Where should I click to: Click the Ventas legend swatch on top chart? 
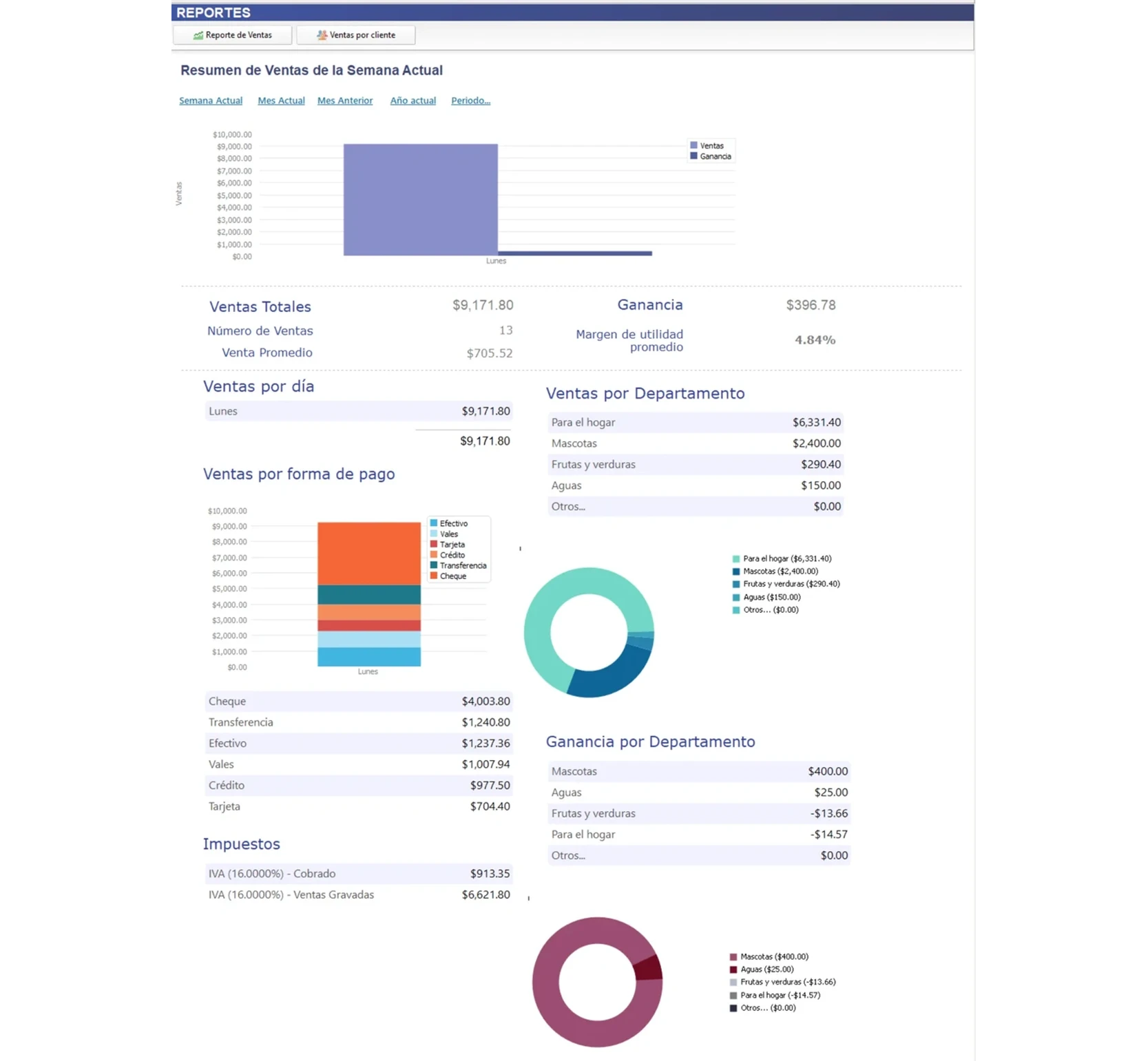(693, 145)
